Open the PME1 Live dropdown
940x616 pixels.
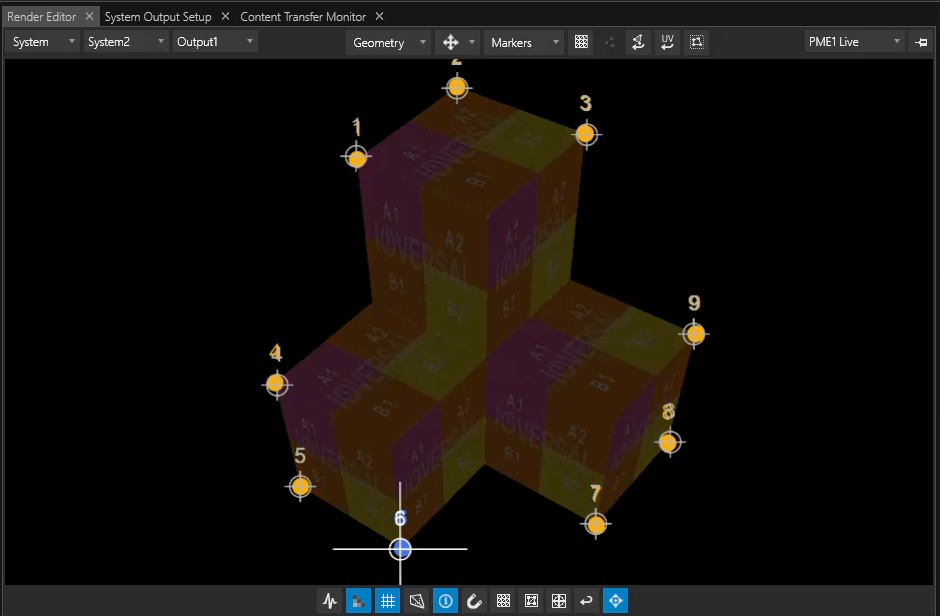click(x=855, y=42)
